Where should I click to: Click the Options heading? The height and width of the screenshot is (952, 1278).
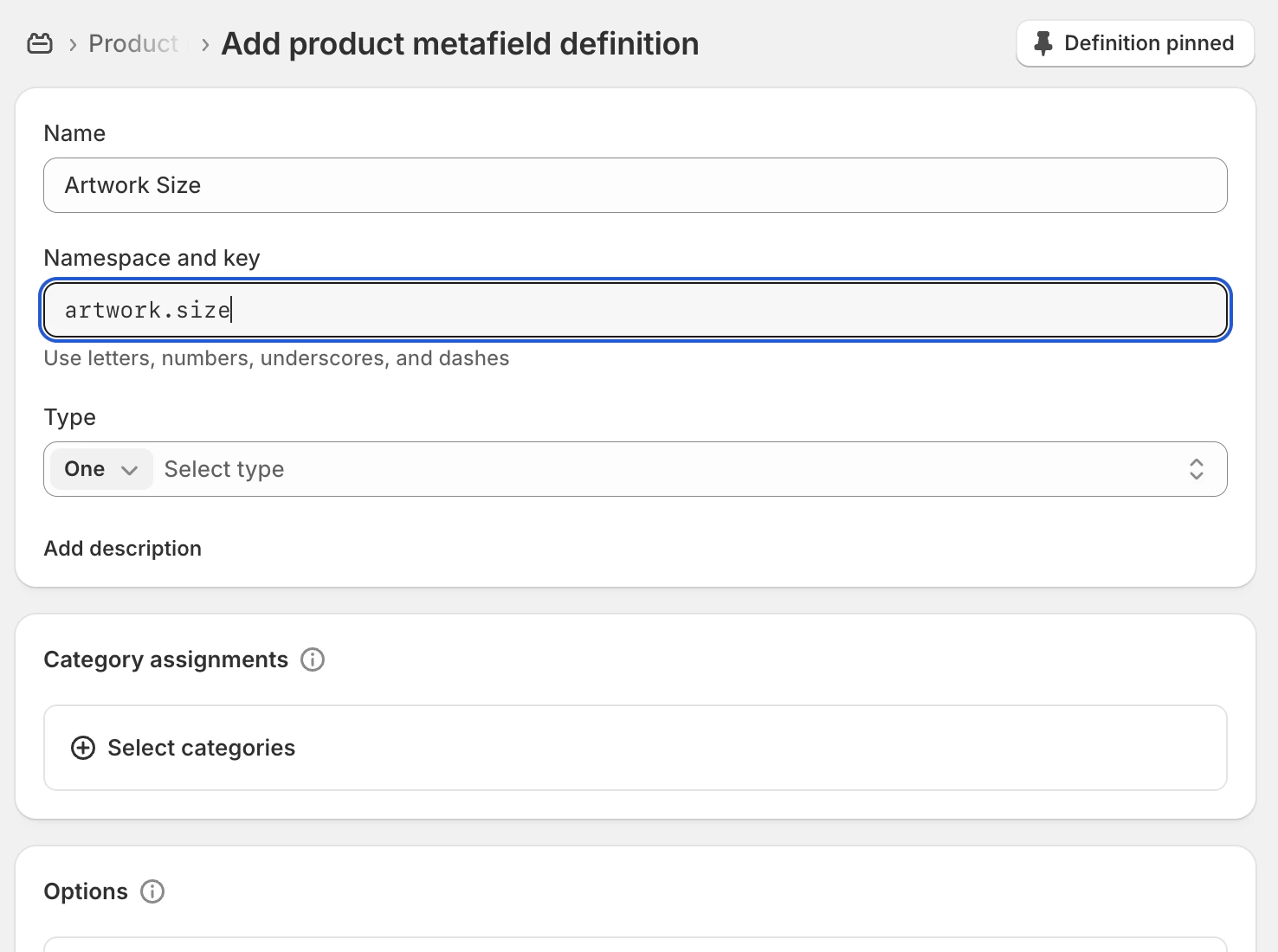86,891
